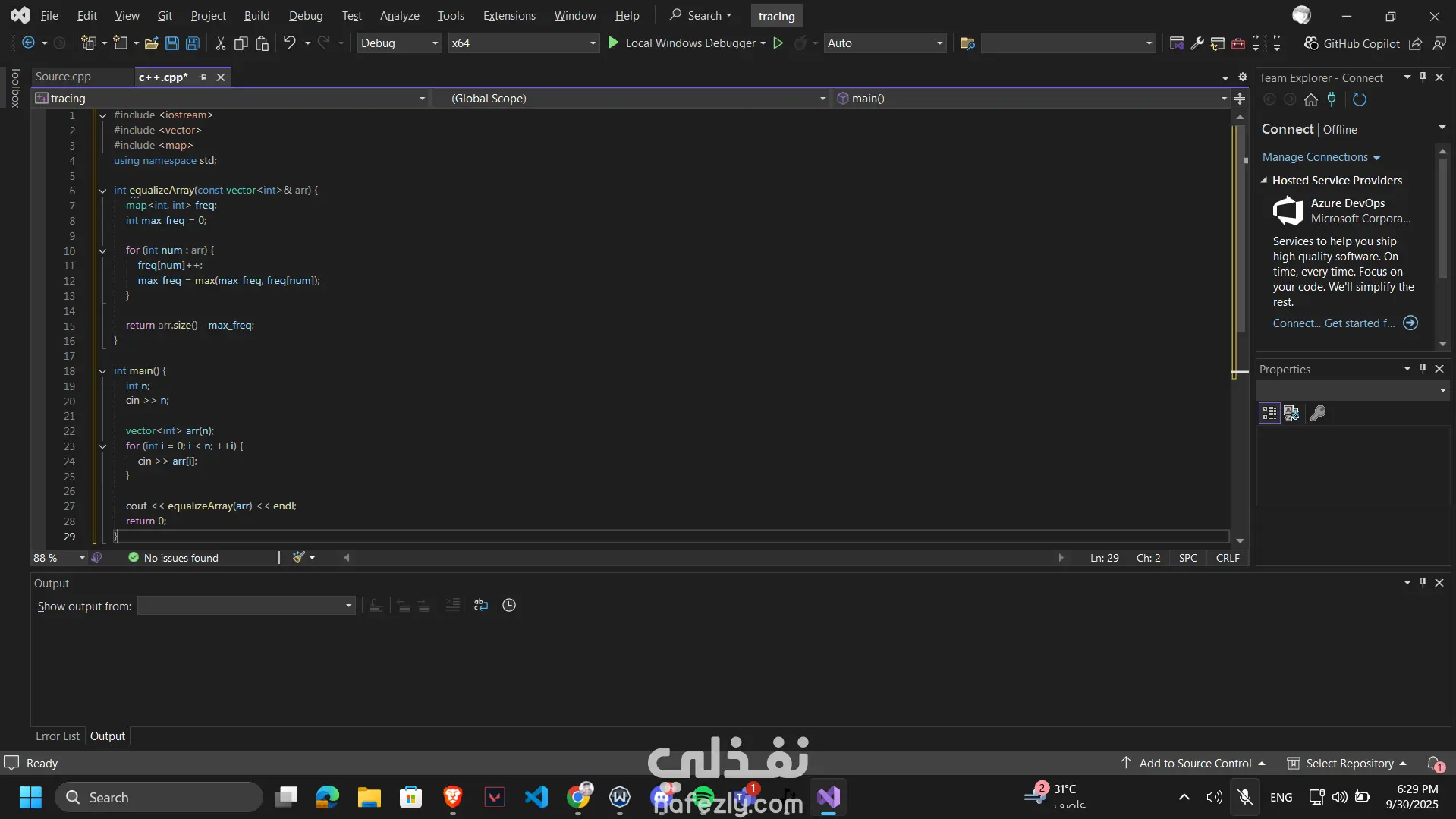Click Select Repository in status bar
Screen dimensions: 1456x819
click(x=1348, y=764)
